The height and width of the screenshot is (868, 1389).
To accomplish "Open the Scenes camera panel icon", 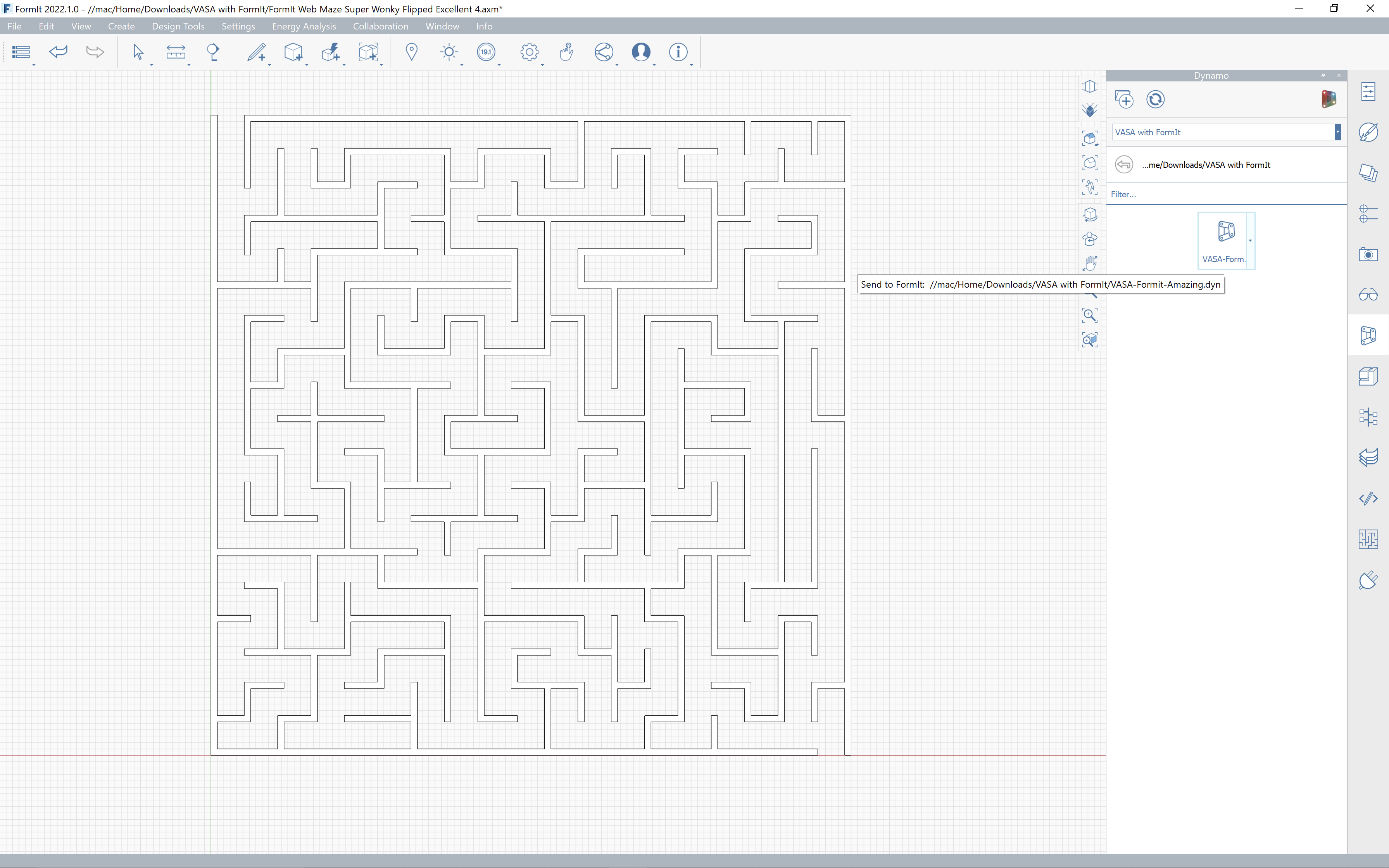I will [1368, 254].
